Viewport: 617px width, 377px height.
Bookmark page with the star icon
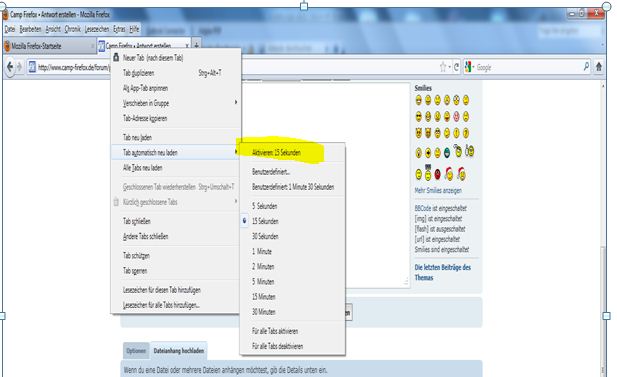pyautogui.click(x=443, y=67)
